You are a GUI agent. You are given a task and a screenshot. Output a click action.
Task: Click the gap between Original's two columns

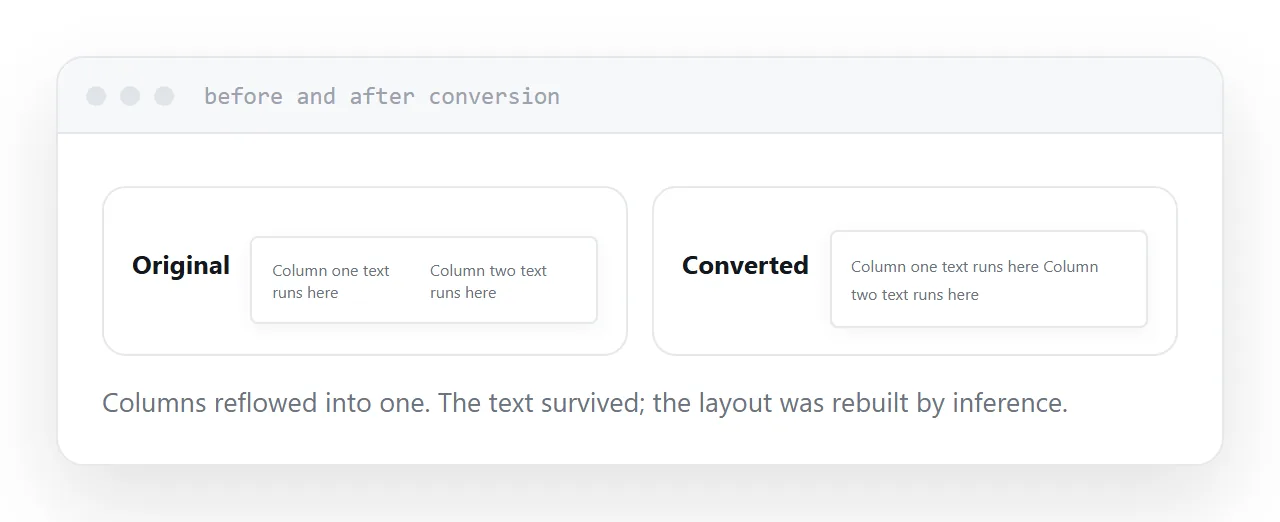[x=410, y=281]
